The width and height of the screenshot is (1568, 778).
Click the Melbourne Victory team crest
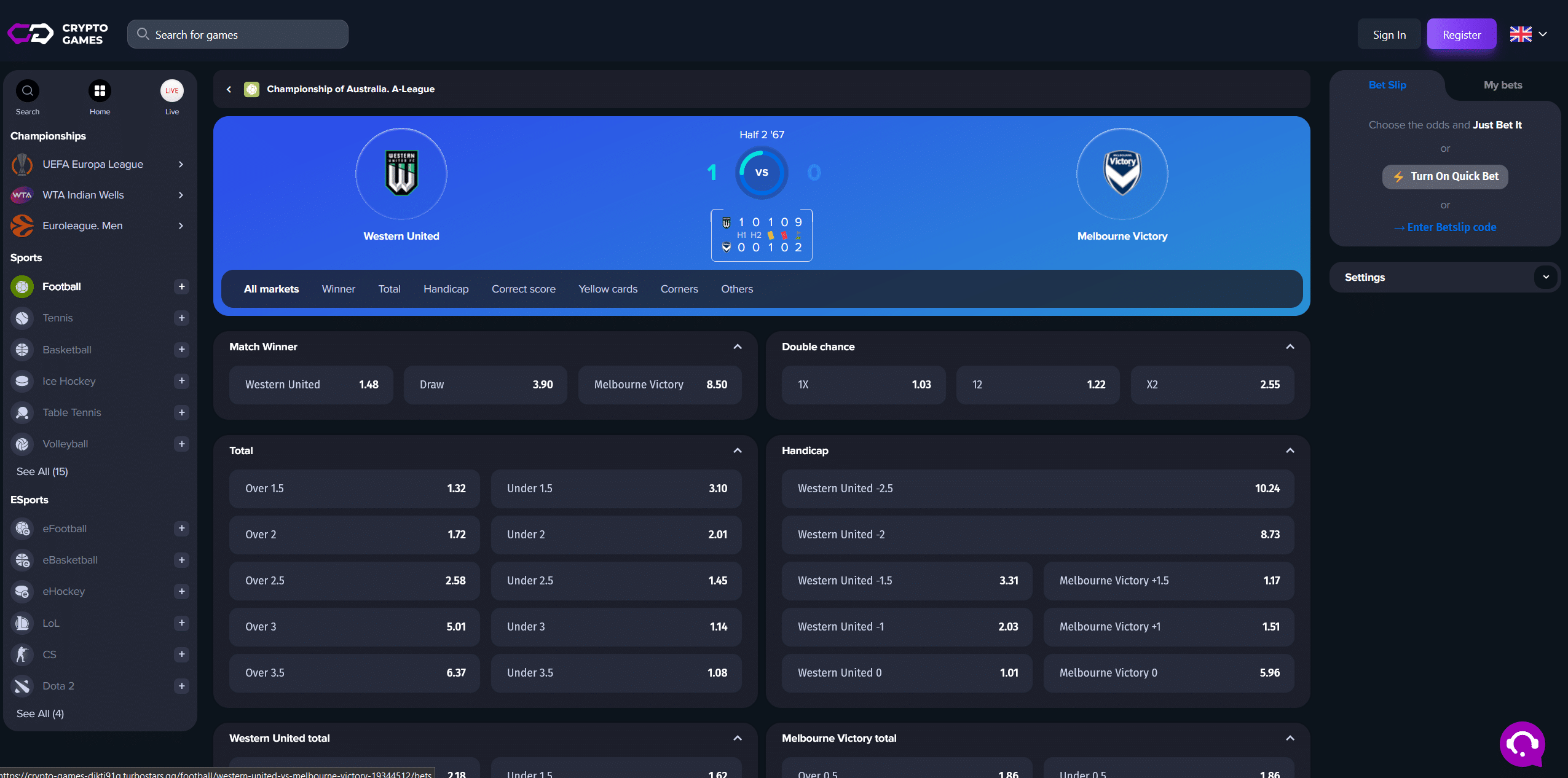[1122, 173]
